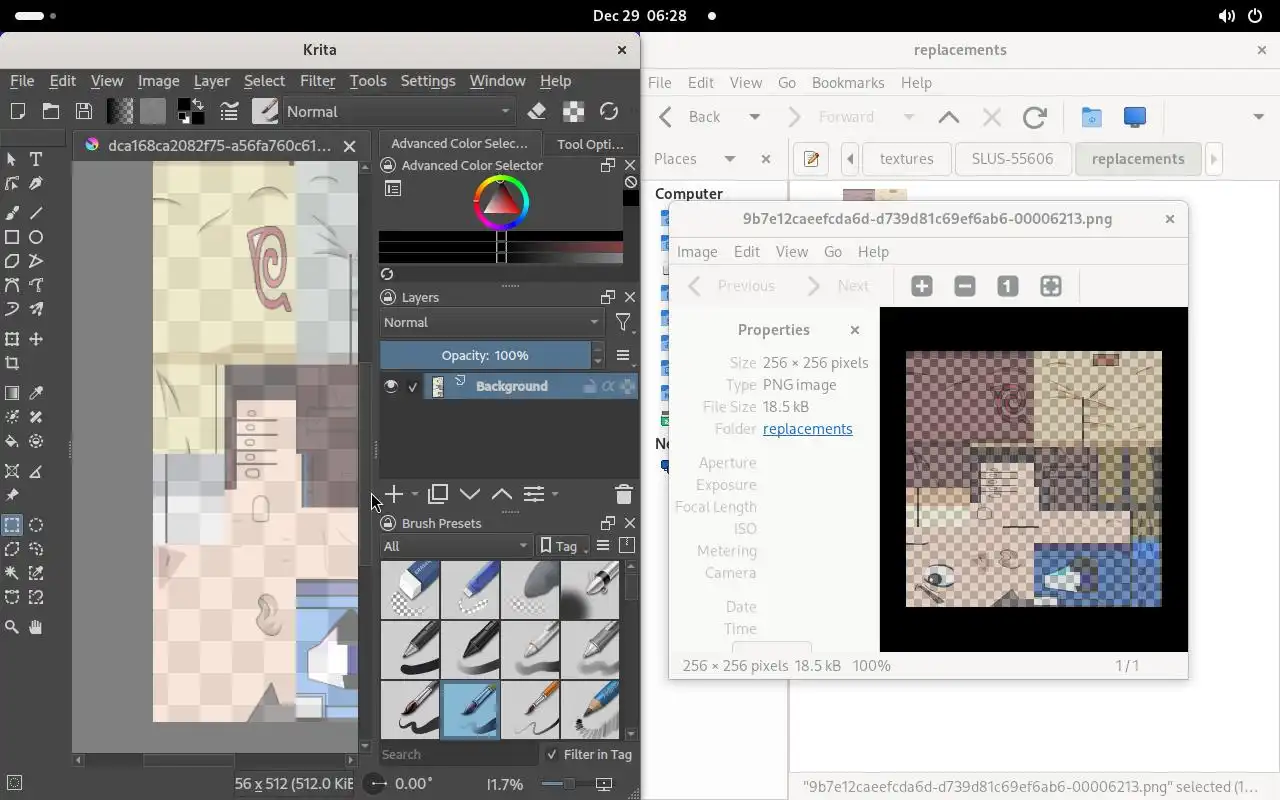The width and height of the screenshot is (1280, 800).
Task: Expand add layer type arrow
Action: click(415, 494)
